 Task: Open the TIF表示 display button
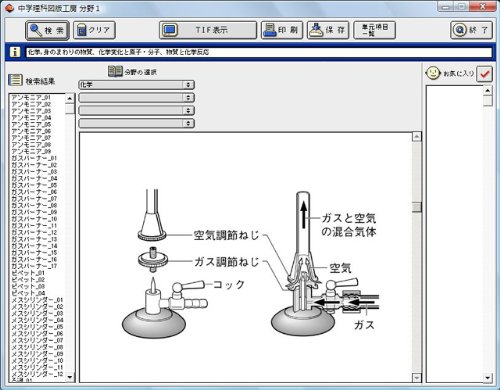(208, 30)
